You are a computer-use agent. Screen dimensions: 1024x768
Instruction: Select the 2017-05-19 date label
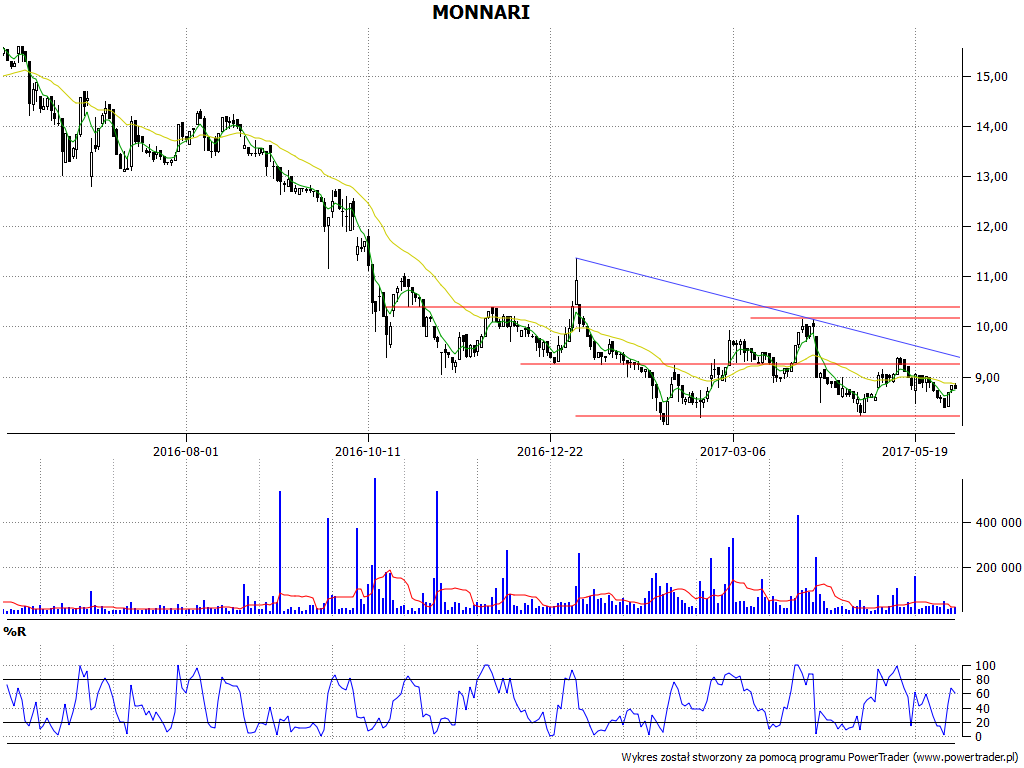(x=915, y=451)
